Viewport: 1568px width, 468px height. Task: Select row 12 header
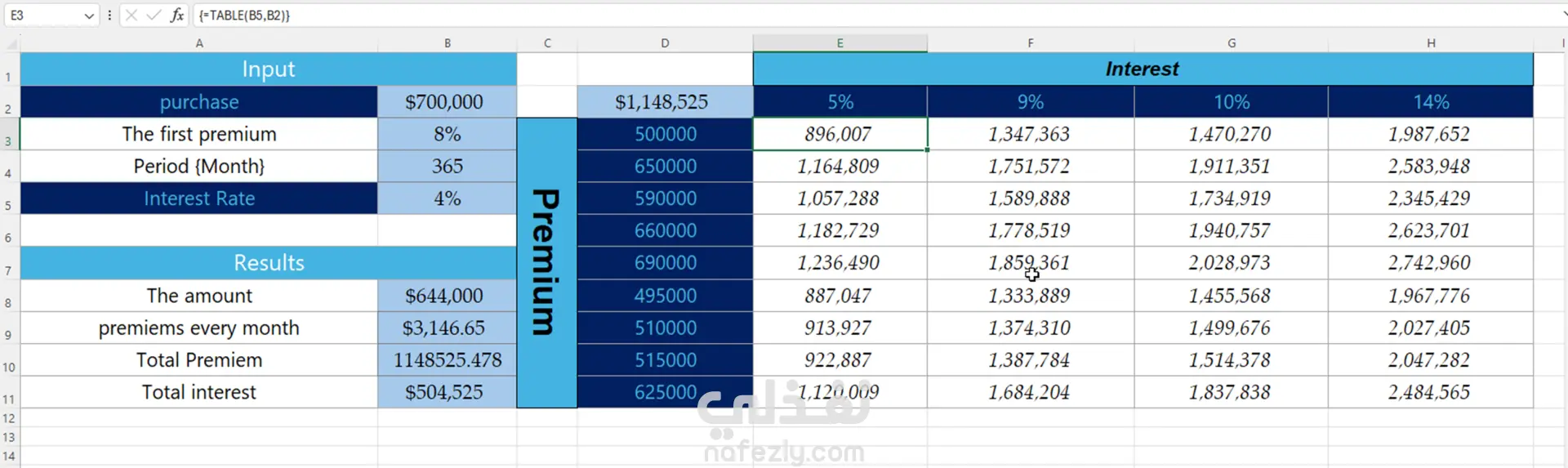9,418
